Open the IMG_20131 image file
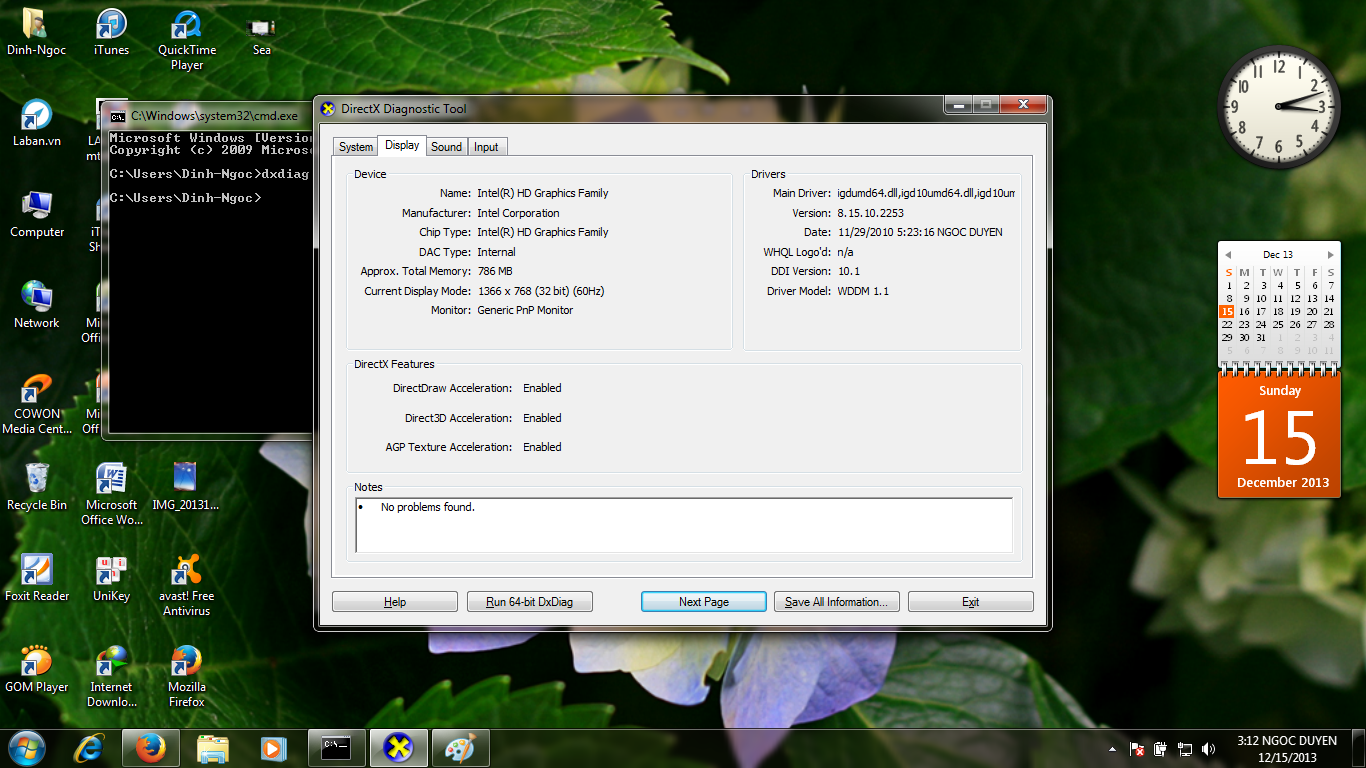The width and height of the screenshot is (1366, 768). click(186, 488)
